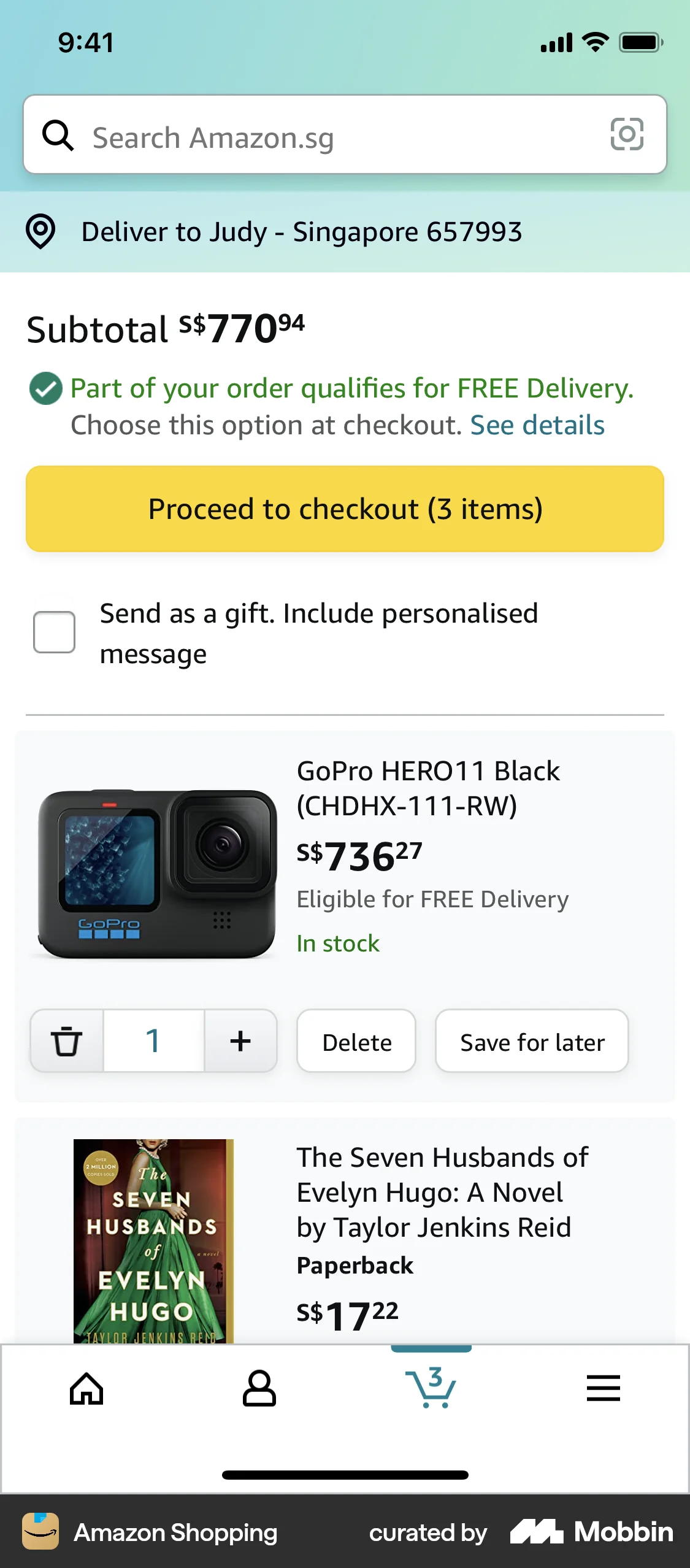This screenshot has height=1568, width=690.
Task: Open the profile icon in bottom navigation
Action: 259,1389
